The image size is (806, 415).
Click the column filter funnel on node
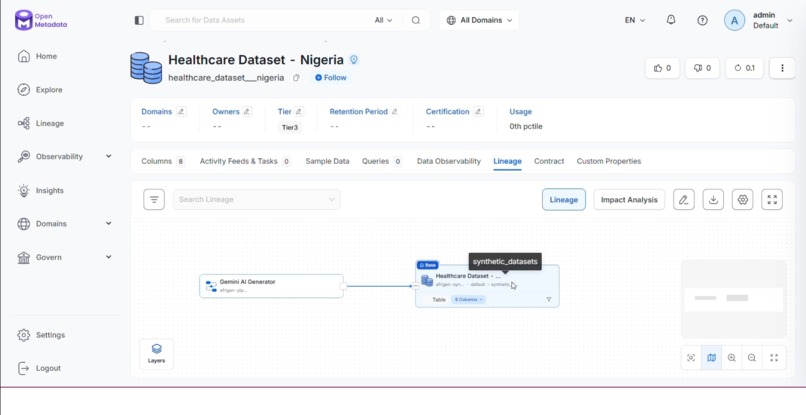548,299
